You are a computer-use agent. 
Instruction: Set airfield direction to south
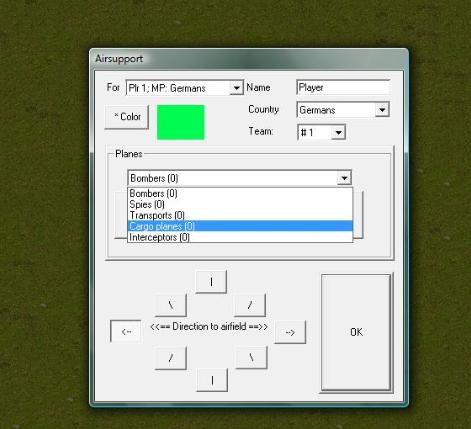(x=212, y=380)
